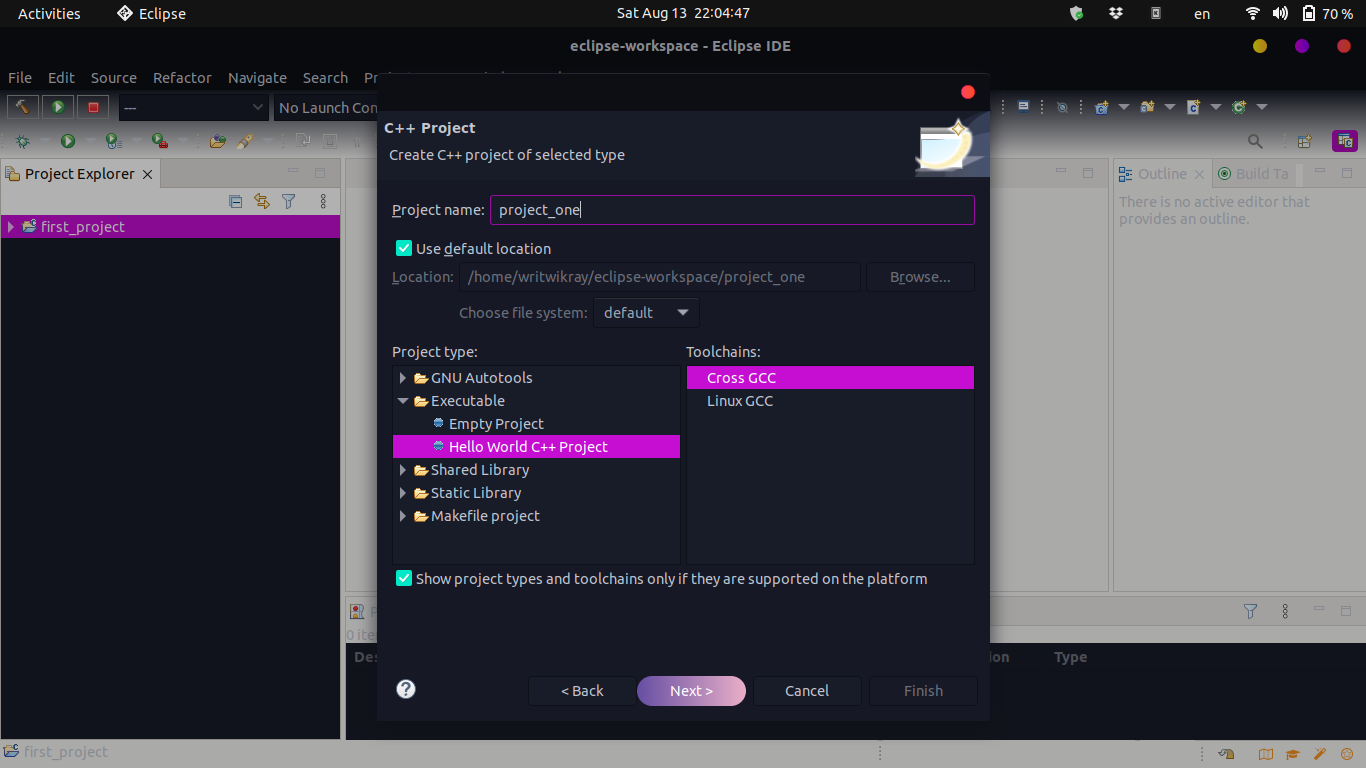The height and width of the screenshot is (768, 1366).
Task: Open the Choose file system dropdown
Action: pyautogui.click(x=646, y=312)
